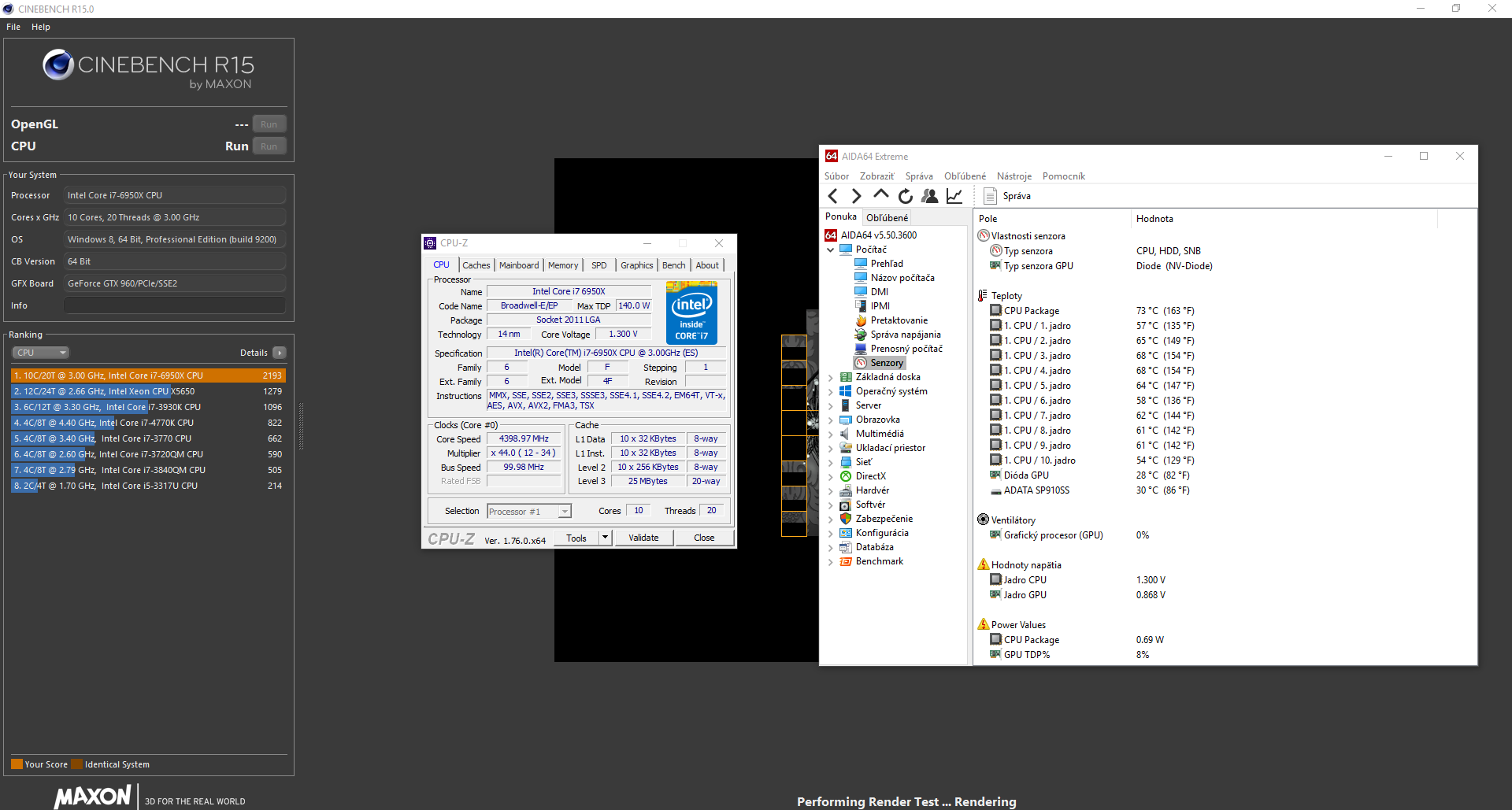Select the Softvér tree item
This screenshot has width=1512, height=810.
pyautogui.click(x=870, y=505)
